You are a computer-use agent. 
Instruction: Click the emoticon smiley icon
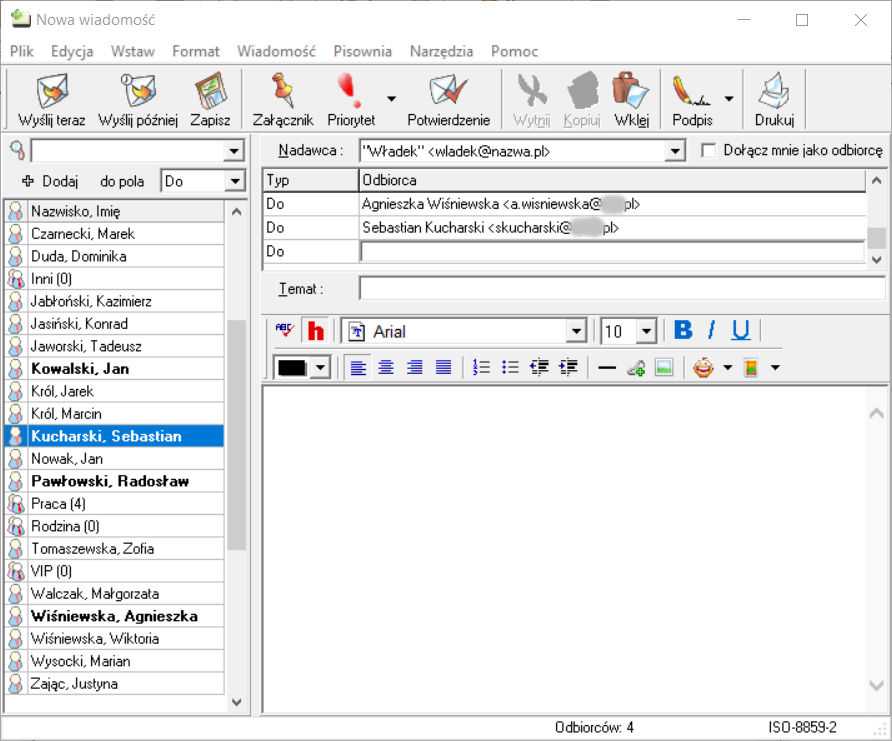point(703,367)
